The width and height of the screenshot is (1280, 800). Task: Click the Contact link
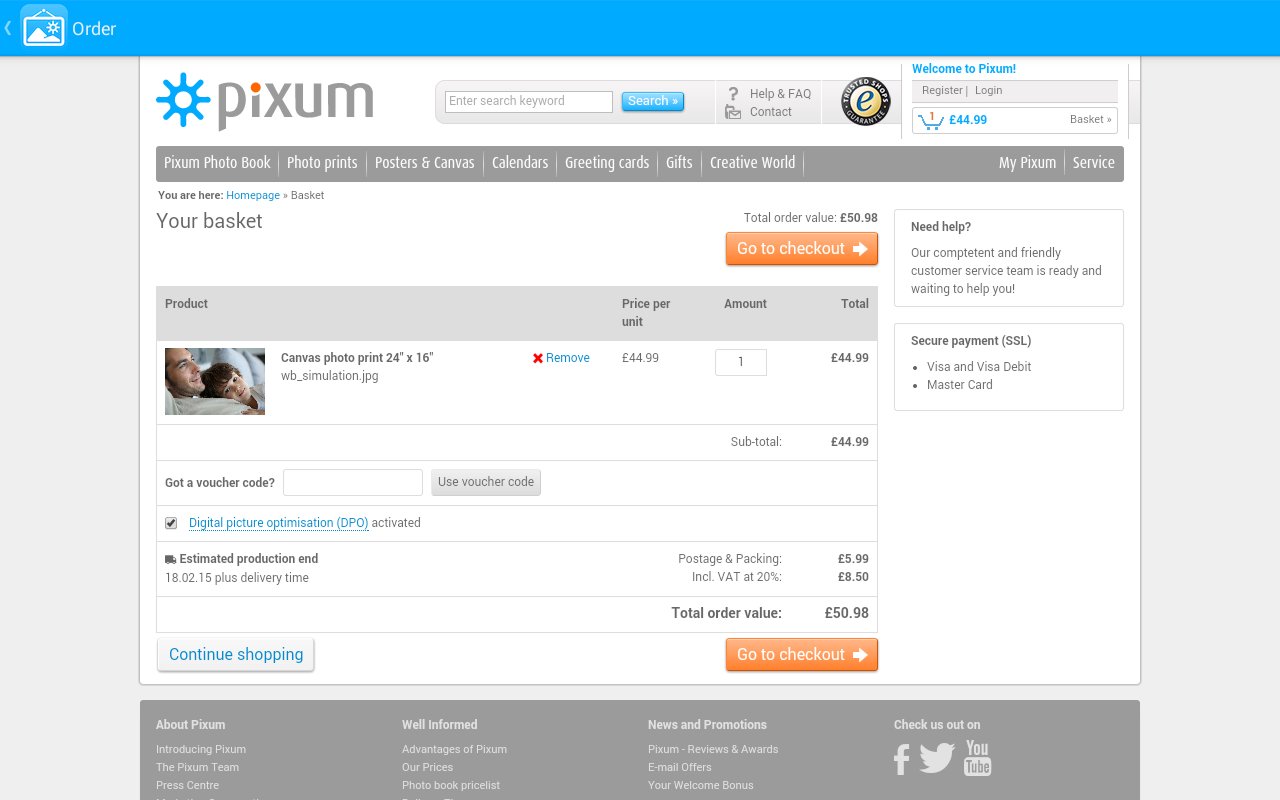tap(771, 112)
